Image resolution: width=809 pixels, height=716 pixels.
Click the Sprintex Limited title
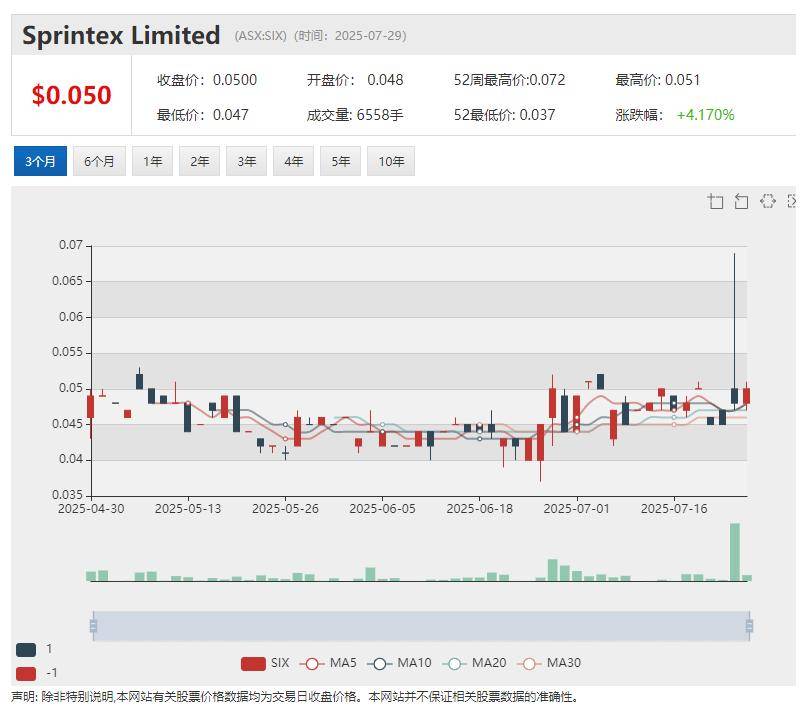click(x=121, y=36)
